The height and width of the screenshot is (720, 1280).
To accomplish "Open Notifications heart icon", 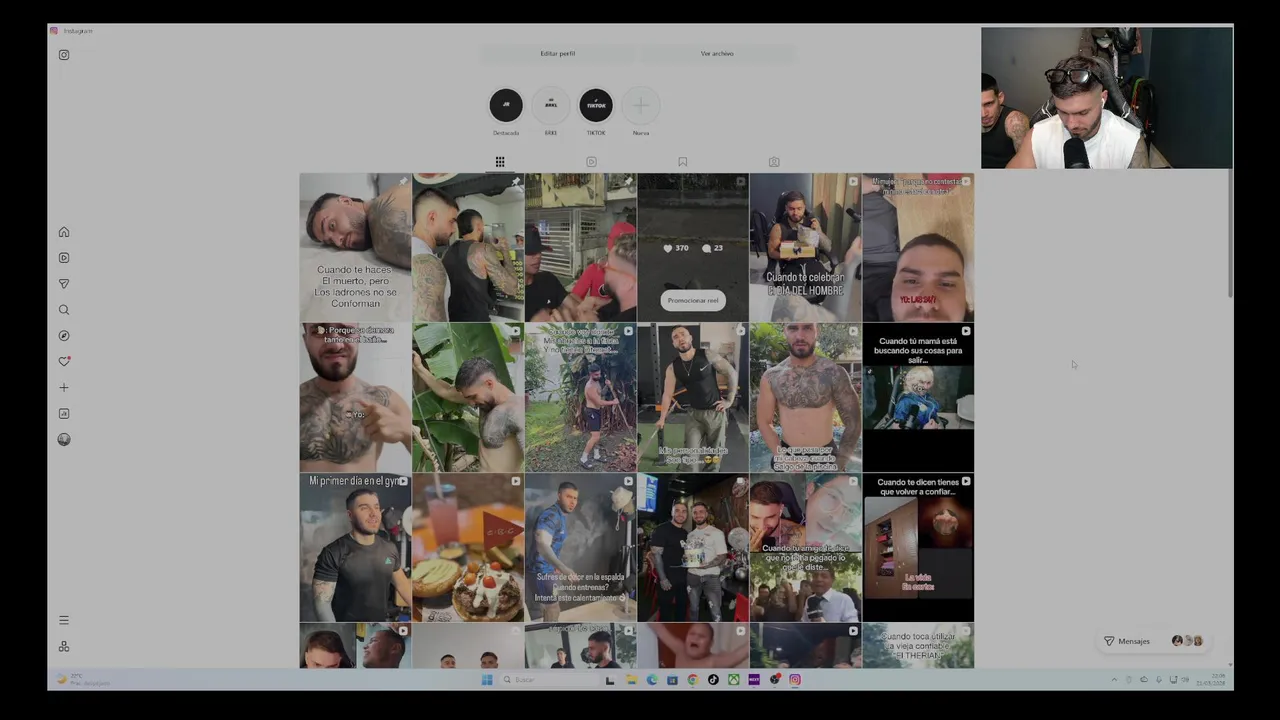I will pyautogui.click(x=64, y=361).
